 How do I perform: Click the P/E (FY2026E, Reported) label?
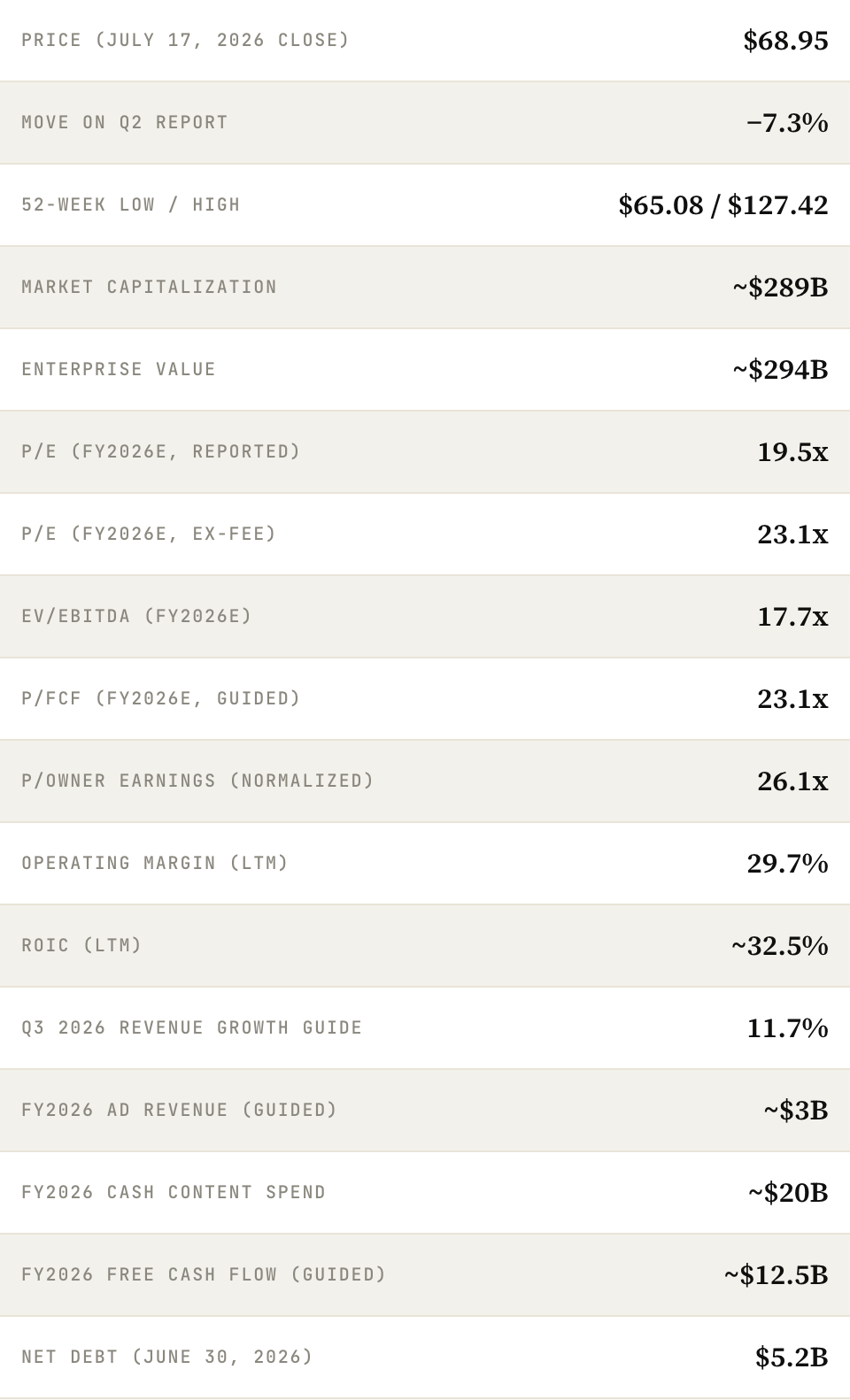[161, 451]
